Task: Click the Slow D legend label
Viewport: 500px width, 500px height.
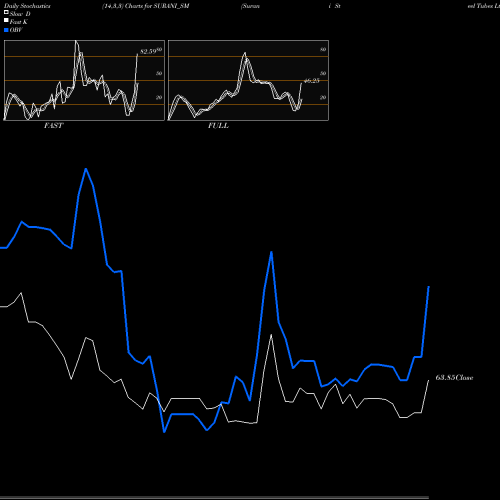Action: click(x=20, y=14)
